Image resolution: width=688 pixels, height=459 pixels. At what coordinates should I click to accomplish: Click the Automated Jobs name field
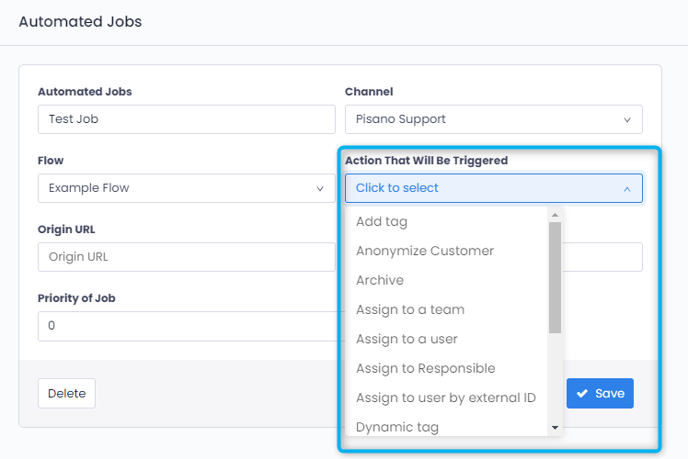pos(186,119)
